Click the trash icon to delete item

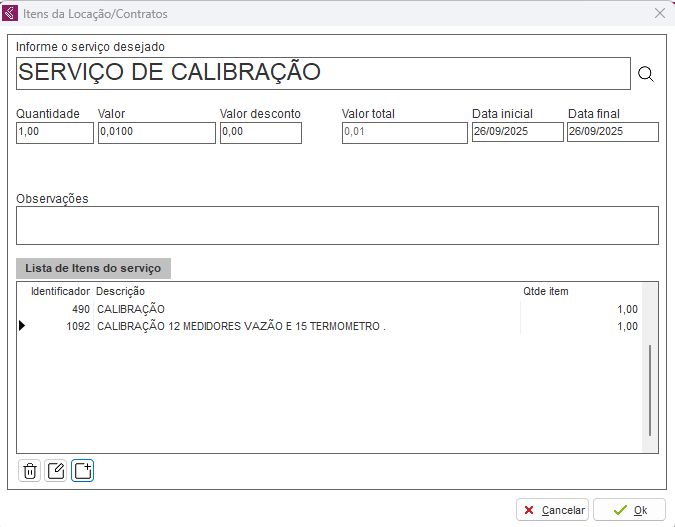coord(30,471)
